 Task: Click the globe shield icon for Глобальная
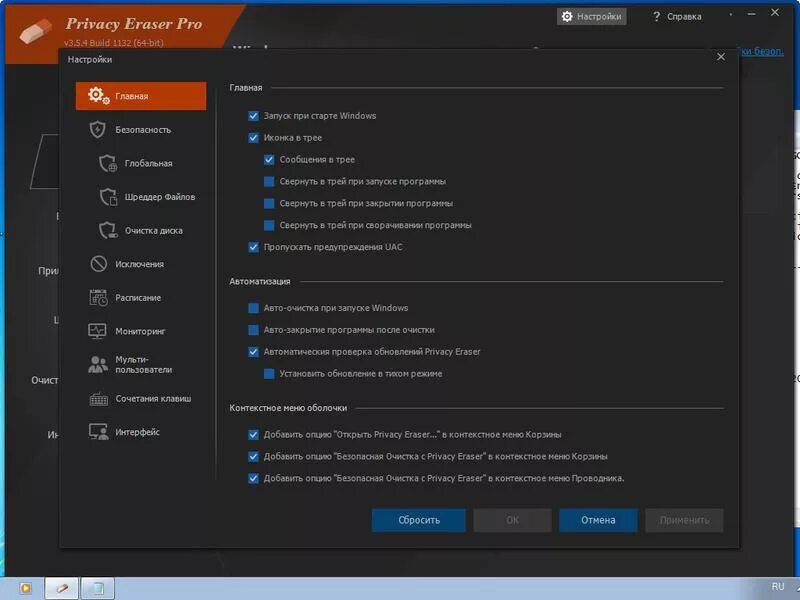pyautogui.click(x=108, y=163)
